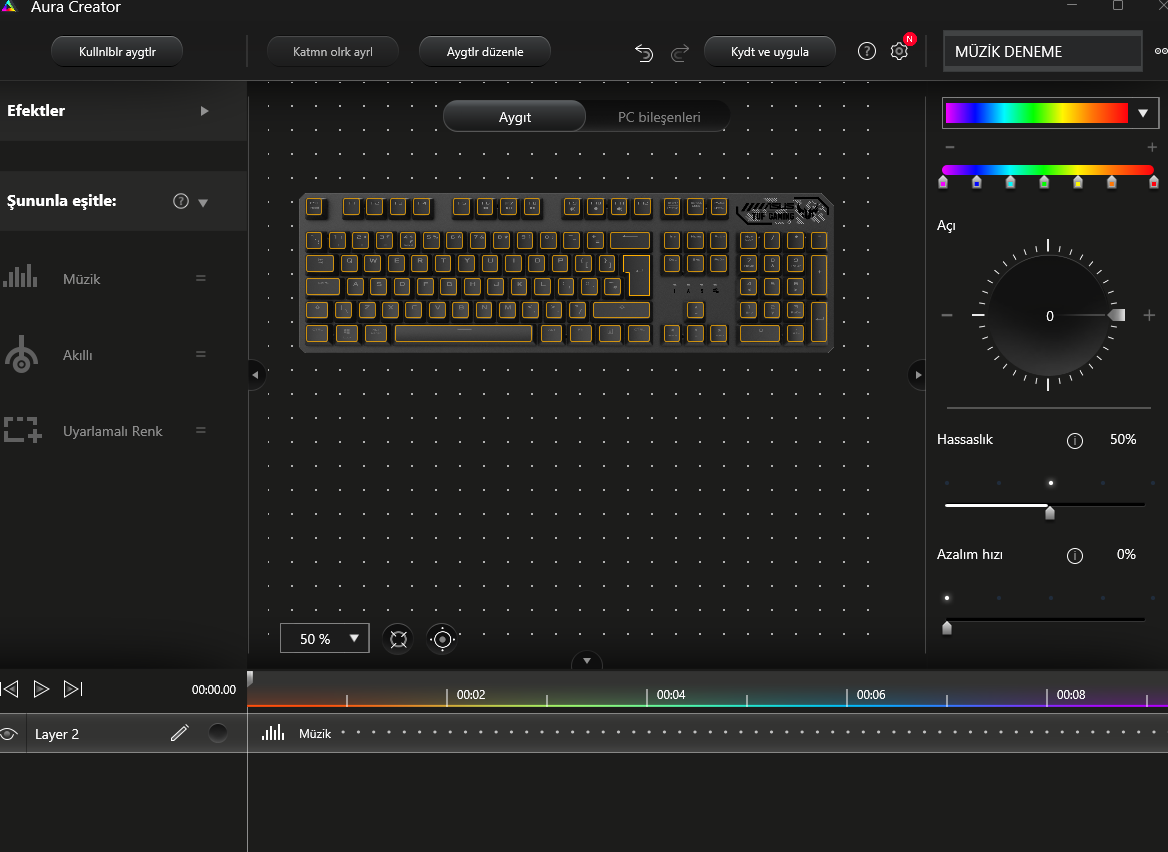Screen dimensions: 1168x852
Task: Expand the Efektler panel arrow
Action: point(204,111)
